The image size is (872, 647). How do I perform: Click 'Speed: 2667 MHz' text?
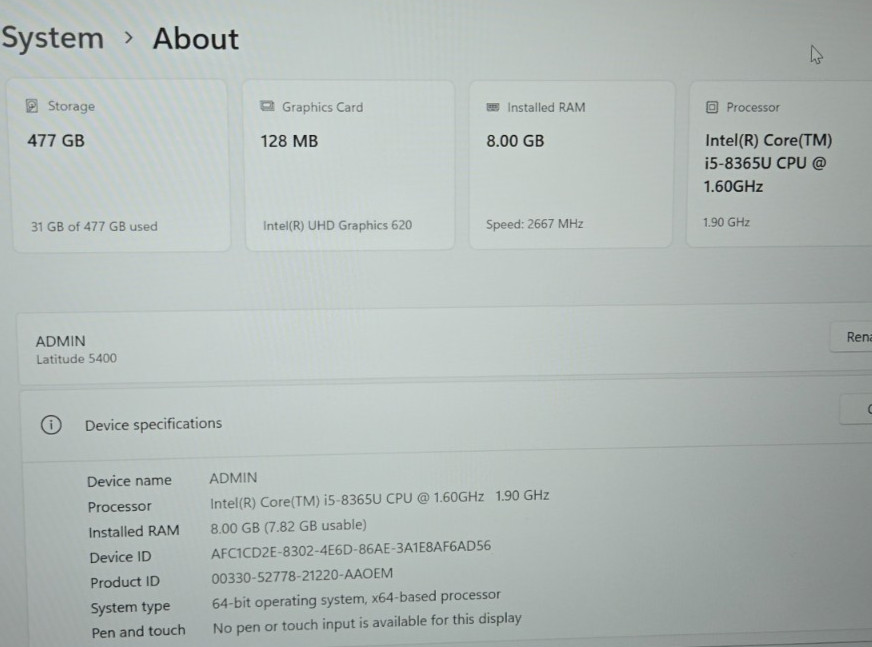point(534,224)
